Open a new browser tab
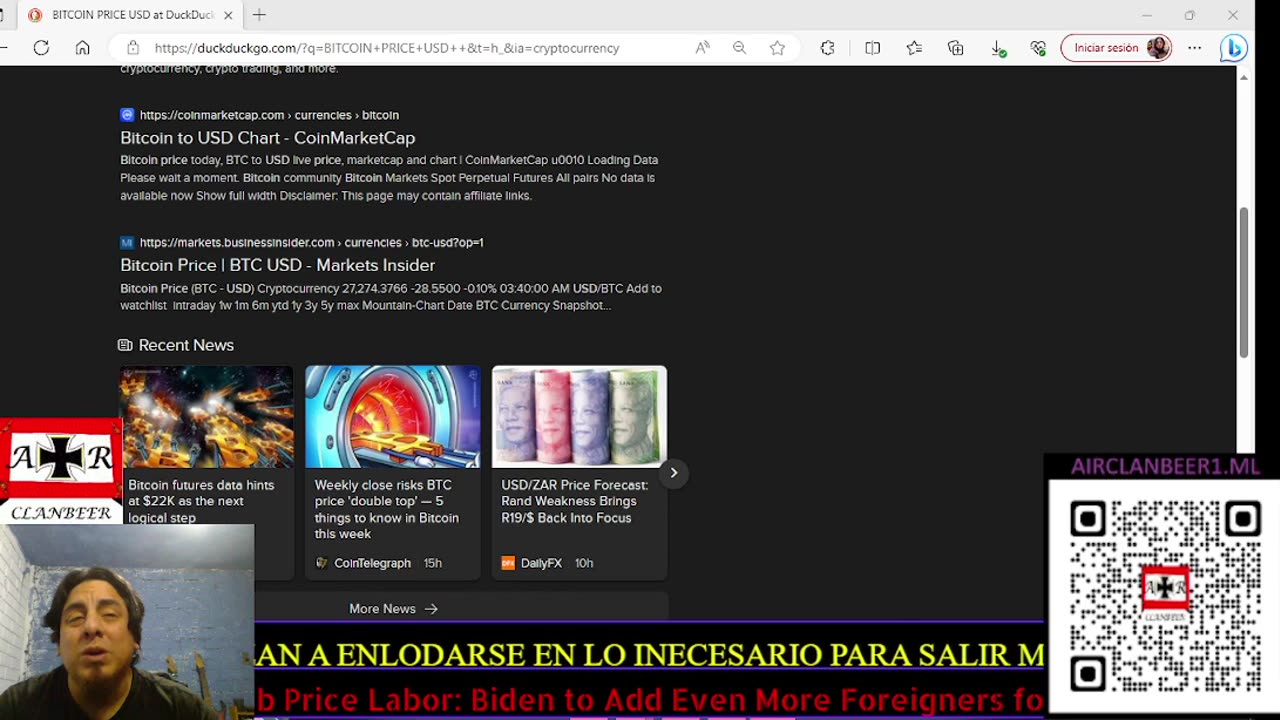The height and width of the screenshot is (720, 1280). [x=259, y=15]
